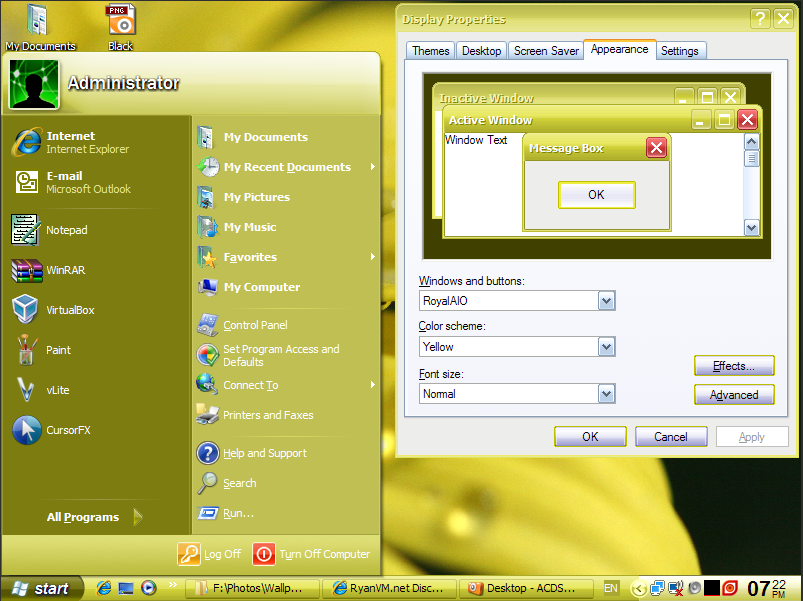Launch Notepad from Start menu

pos(96,230)
